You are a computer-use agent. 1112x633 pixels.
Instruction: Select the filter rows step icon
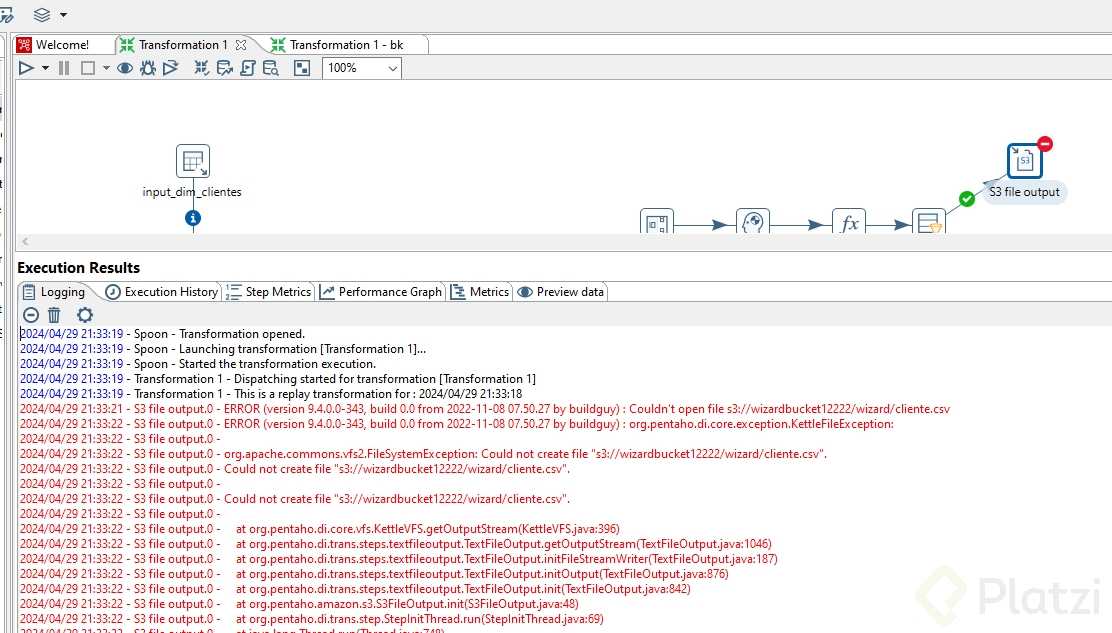929,222
